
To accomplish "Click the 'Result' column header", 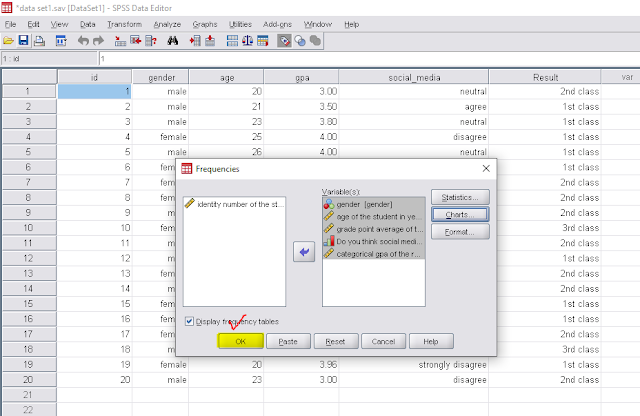I will [x=545, y=77].
